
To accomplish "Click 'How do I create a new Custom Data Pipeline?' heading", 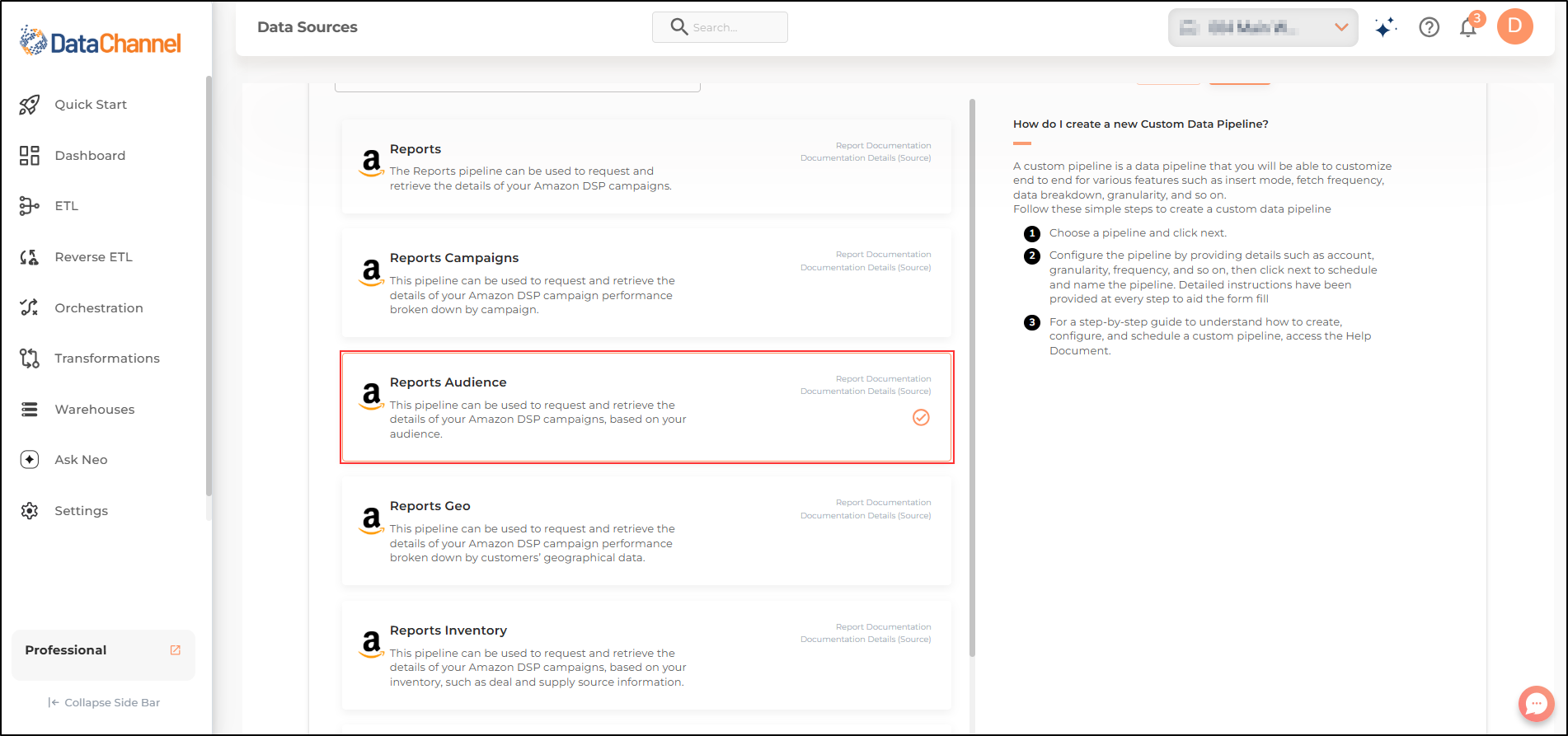I will (1141, 124).
